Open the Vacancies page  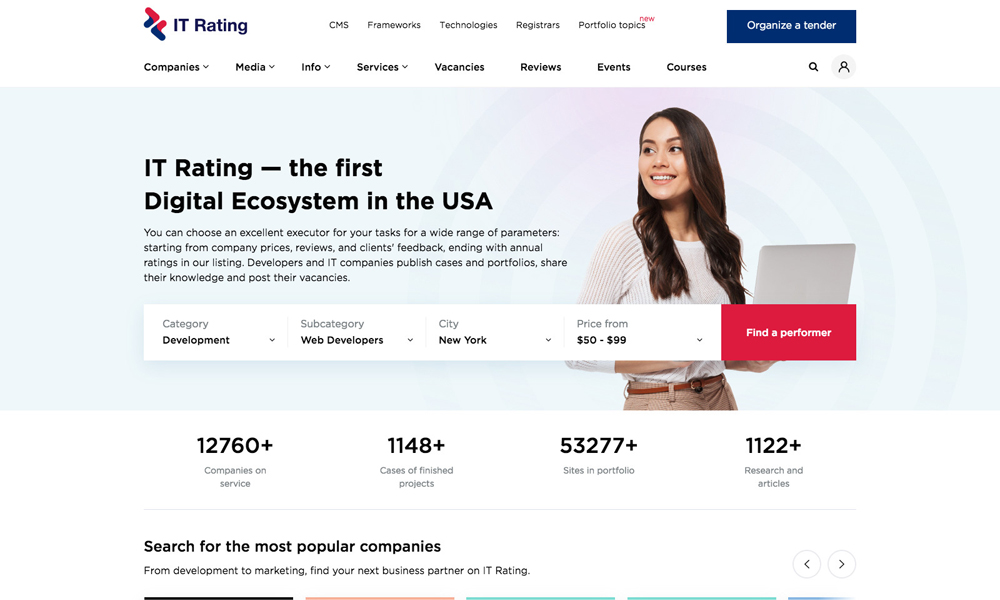click(x=459, y=67)
